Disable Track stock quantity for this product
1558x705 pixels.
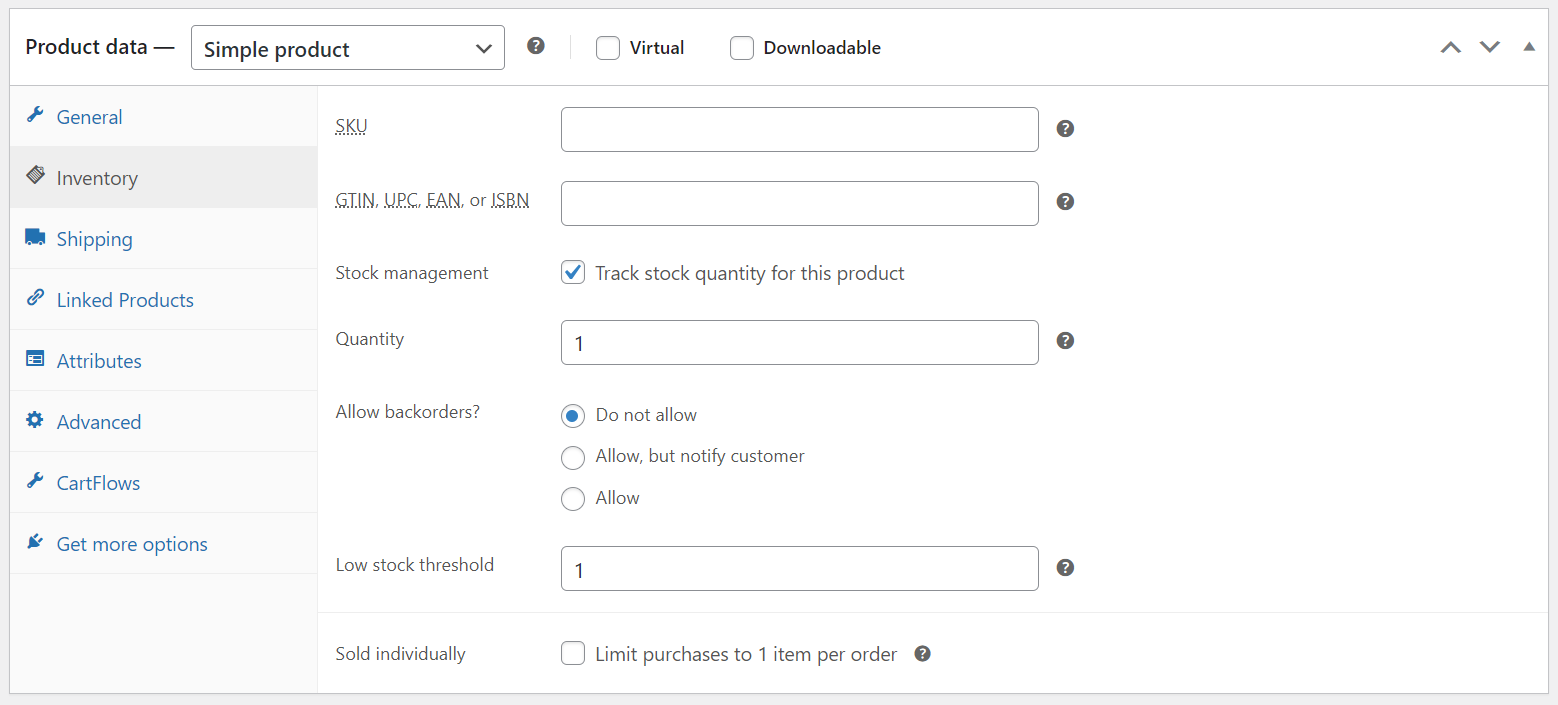point(573,272)
